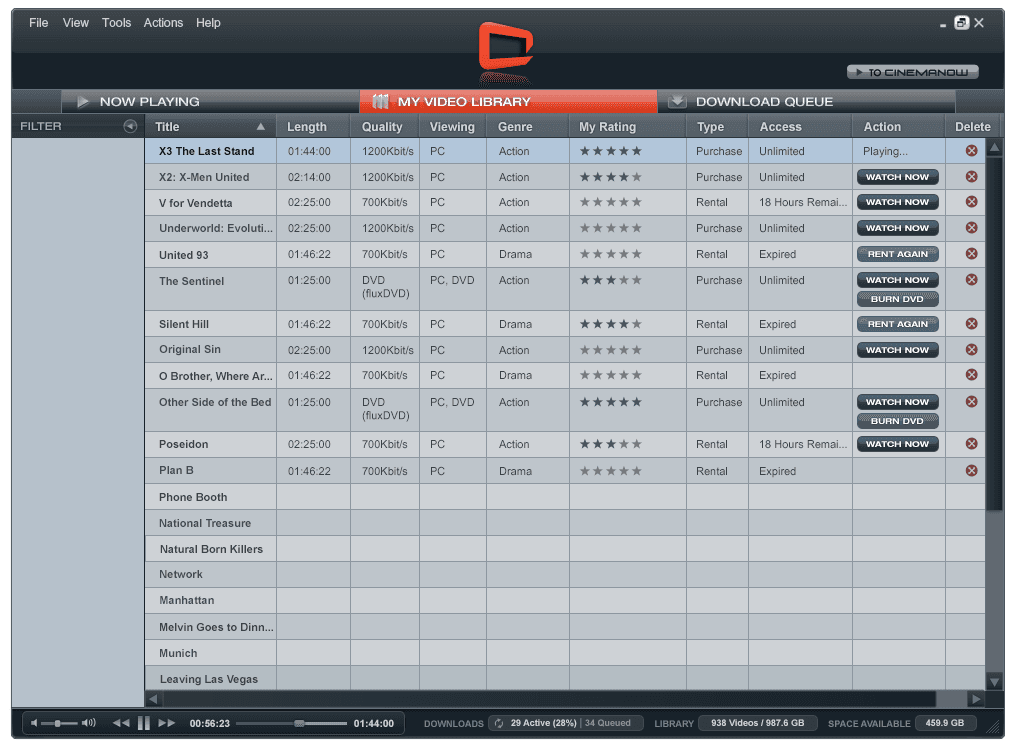Open the File menu
1015x749 pixels.
[x=38, y=23]
